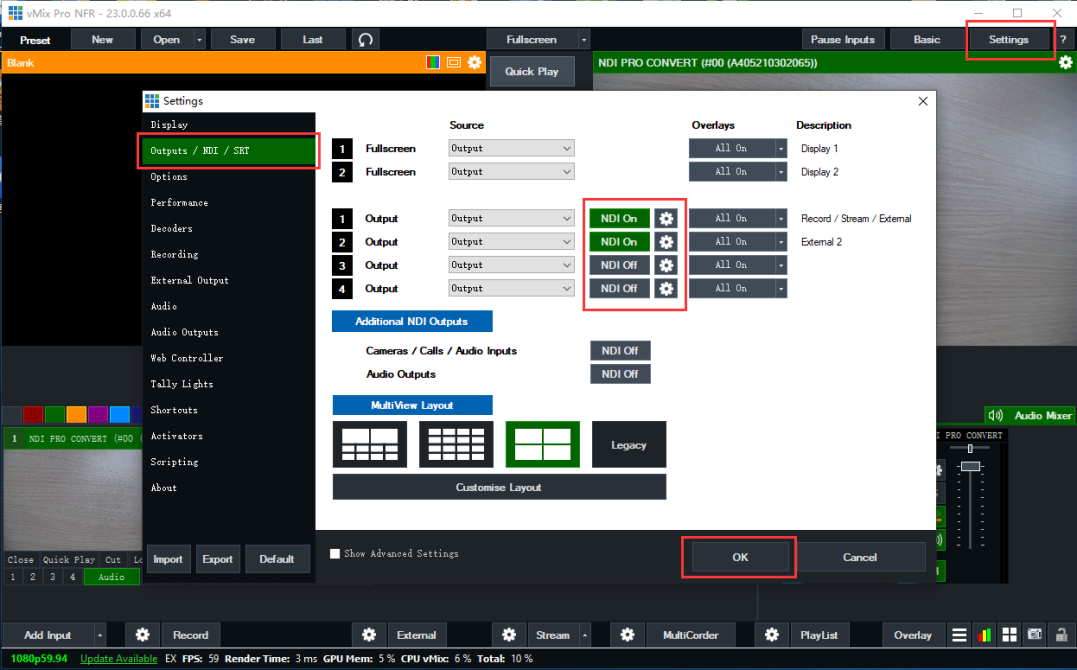Enable NDI for Audio Outputs
The image size is (1077, 670).
[620, 374]
